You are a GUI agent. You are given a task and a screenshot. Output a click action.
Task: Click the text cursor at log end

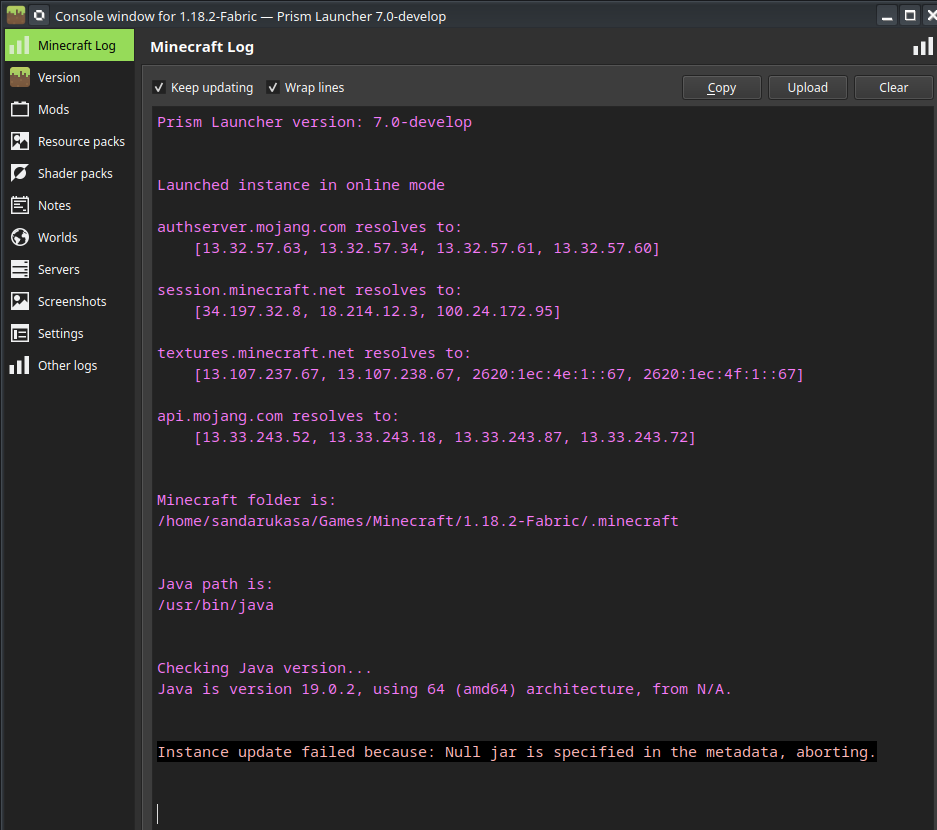click(158, 814)
